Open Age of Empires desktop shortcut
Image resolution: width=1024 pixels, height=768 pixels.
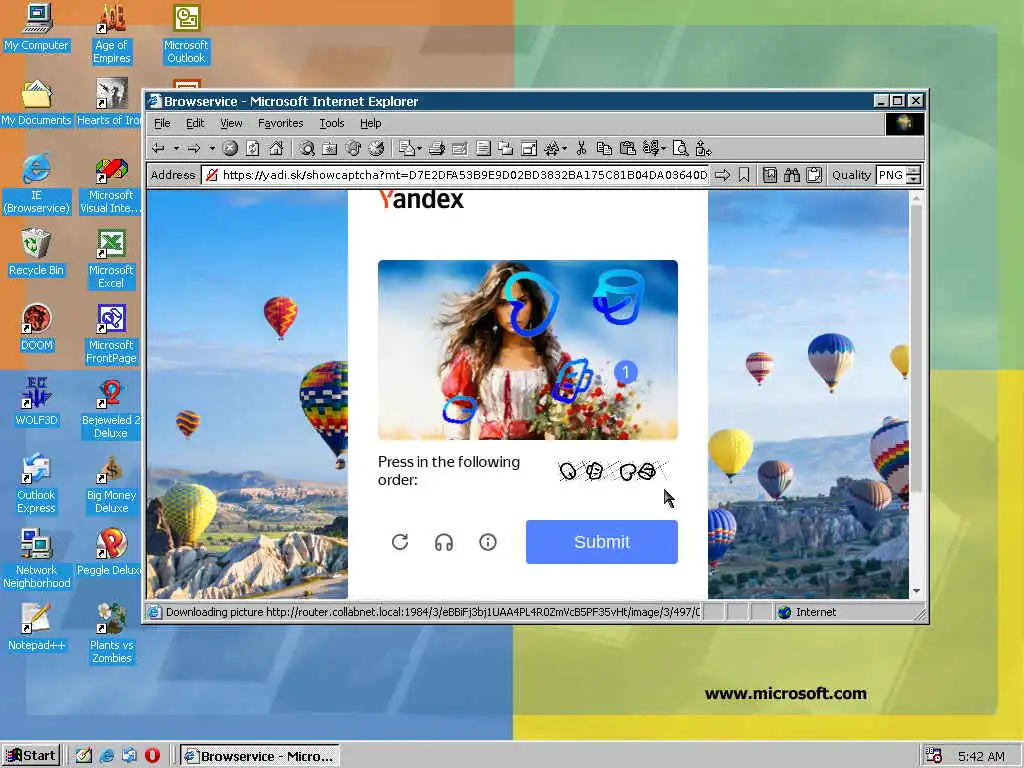(111, 34)
